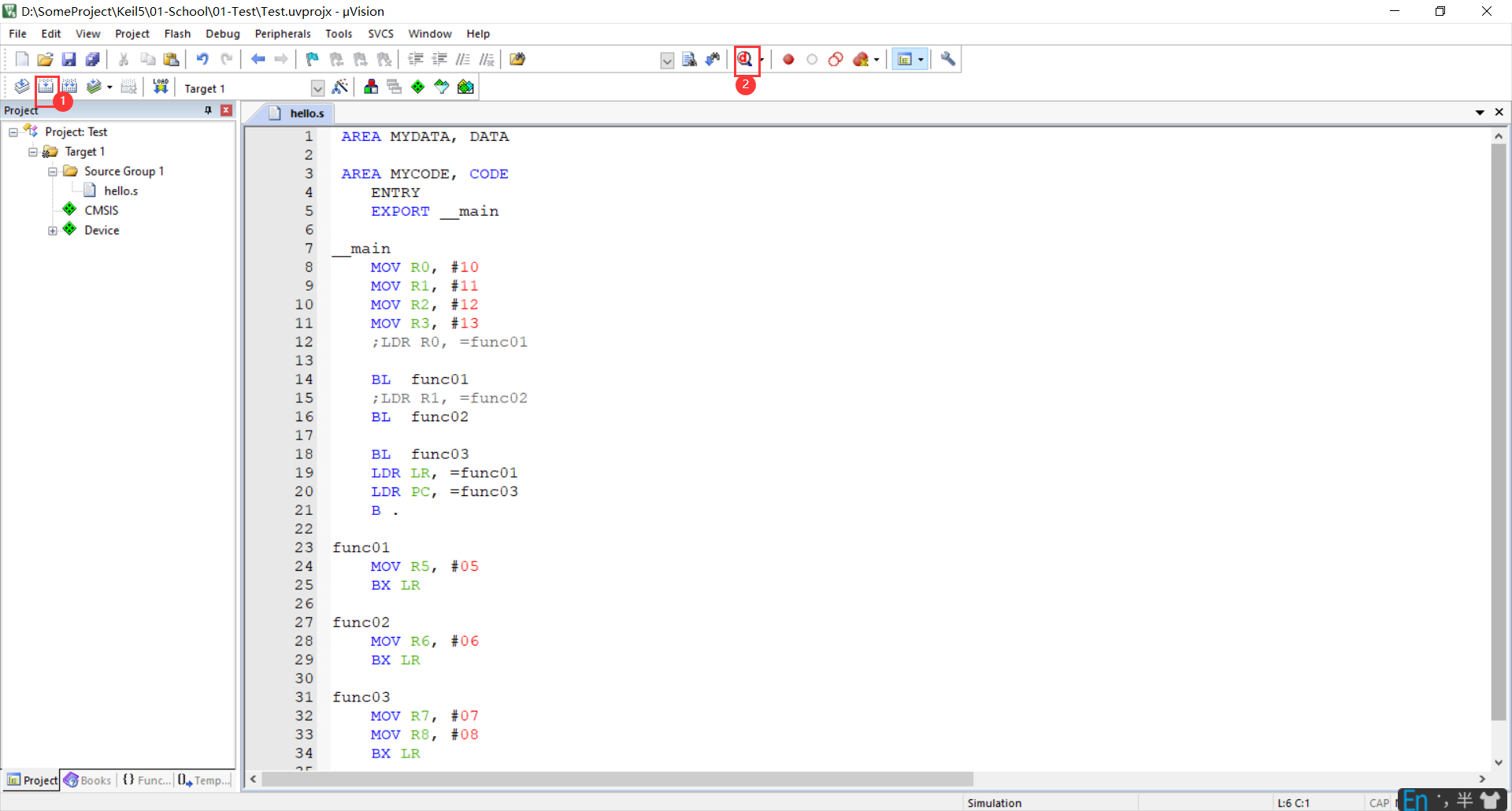Click the editor vertical scrollbar thumb
This screenshot has height=811, width=1512.
pyautogui.click(x=1498, y=431)
